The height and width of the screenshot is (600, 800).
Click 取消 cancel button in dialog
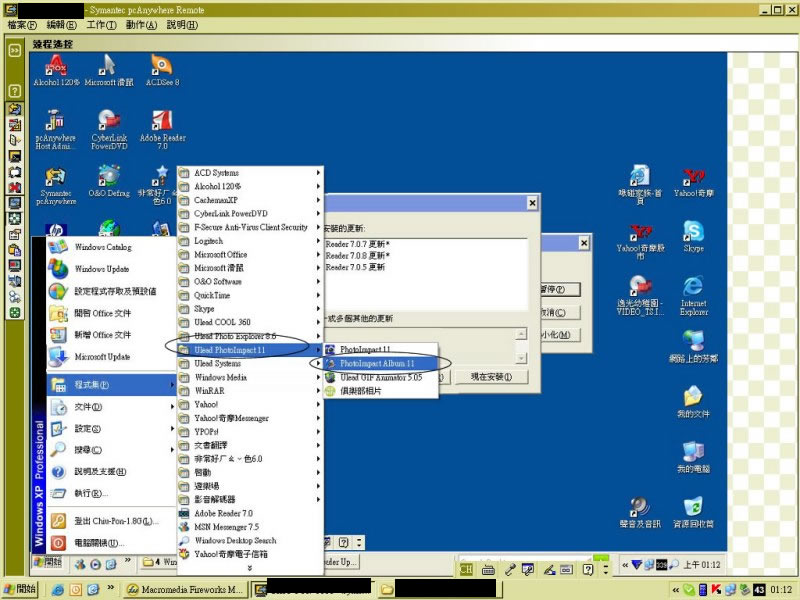560,312
